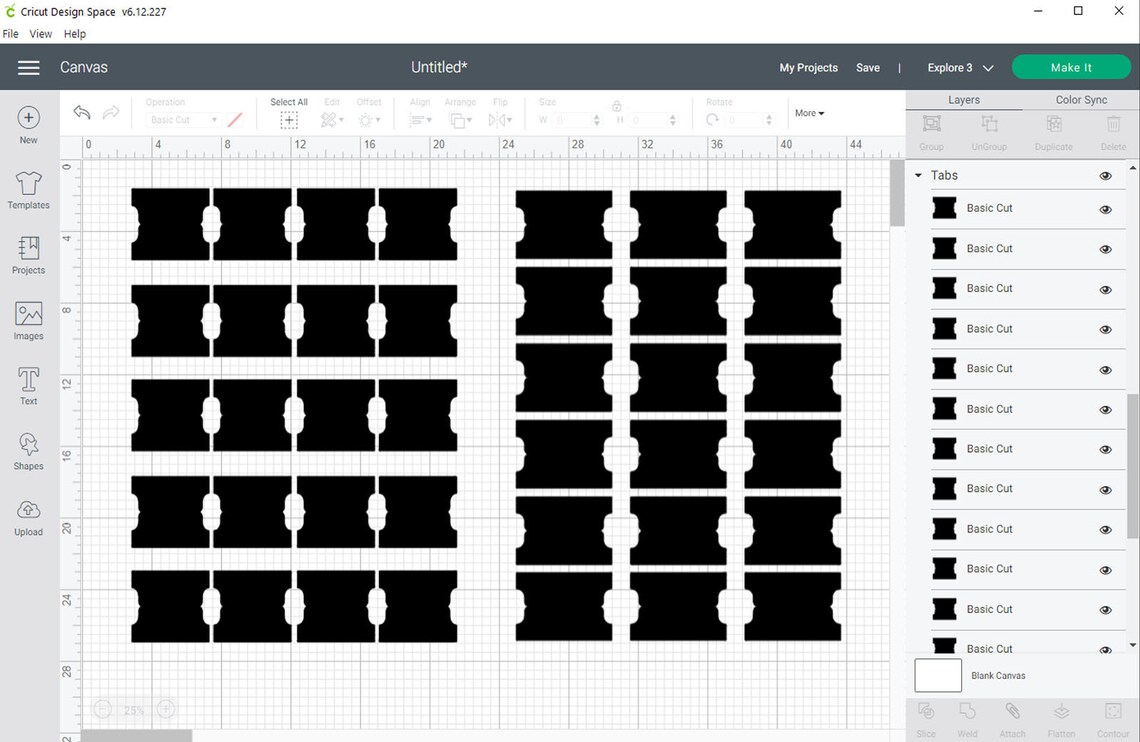Image resolution: width=1140 pixels, height=742 pixels.
Task: Click the Make It button
Action: pos(1071,67)
